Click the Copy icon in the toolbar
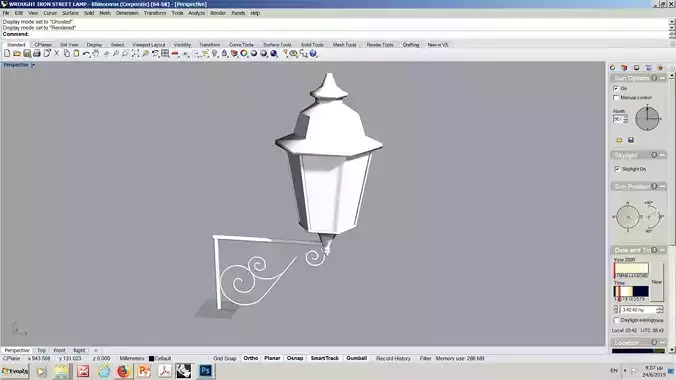 pyautogui.click(x=66, y=53)
